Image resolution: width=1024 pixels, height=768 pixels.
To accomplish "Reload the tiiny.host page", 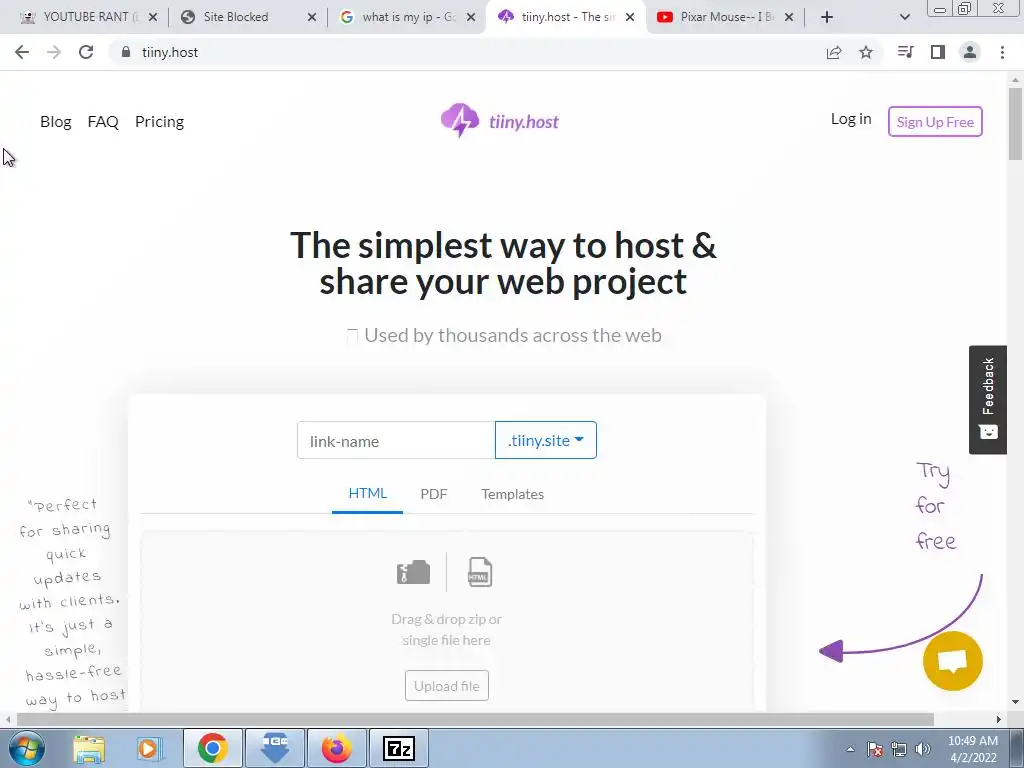I will coord(86,52).
